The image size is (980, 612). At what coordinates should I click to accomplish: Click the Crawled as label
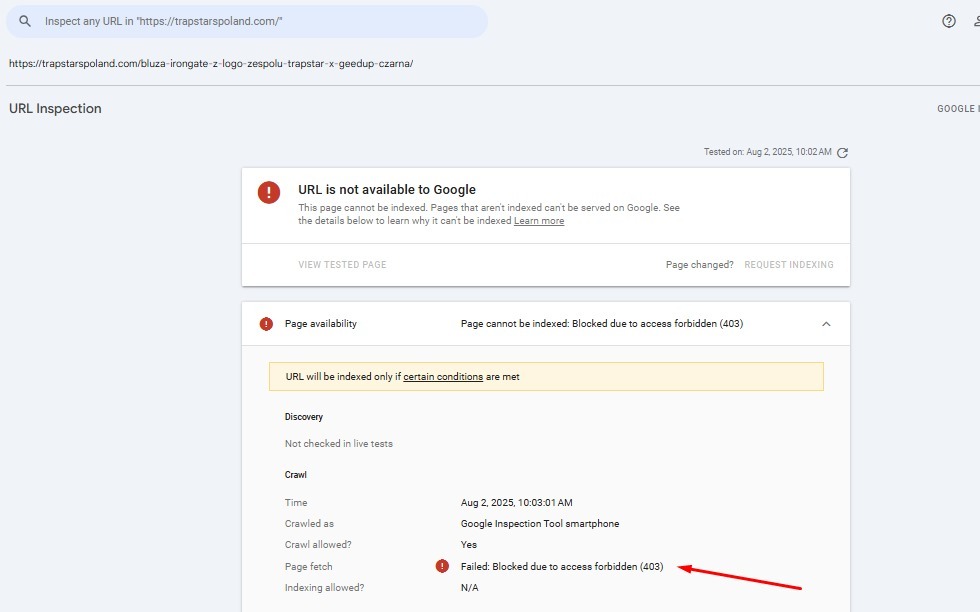coord(309,524)
